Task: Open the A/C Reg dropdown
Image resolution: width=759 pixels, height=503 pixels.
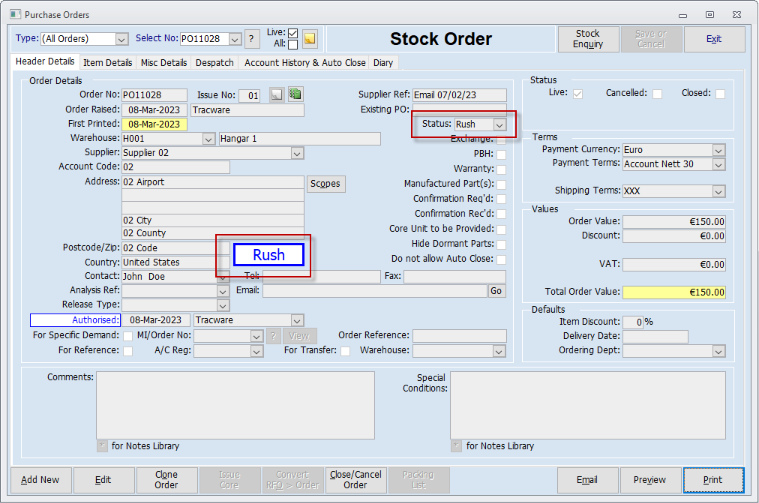Action: point(257,351)
